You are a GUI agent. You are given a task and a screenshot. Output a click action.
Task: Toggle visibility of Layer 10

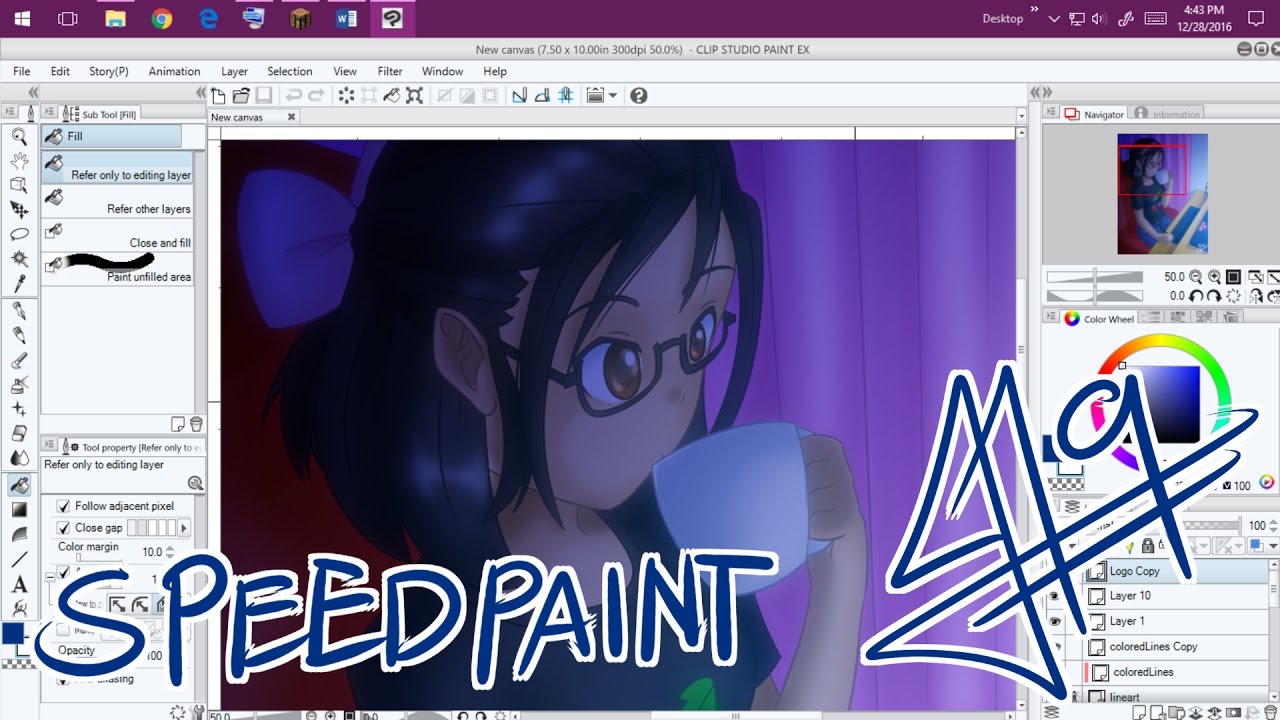pyautogui.click(x=1053, y=596)
